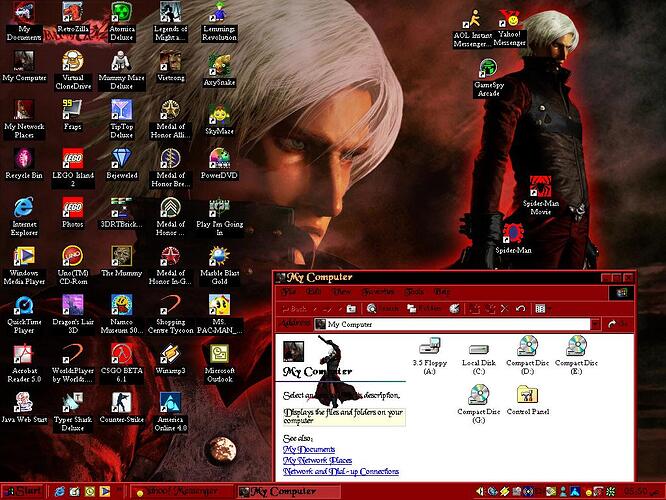The image size is (666, 500).
Task: Follow the My Documents link
Action: (309, 449)
